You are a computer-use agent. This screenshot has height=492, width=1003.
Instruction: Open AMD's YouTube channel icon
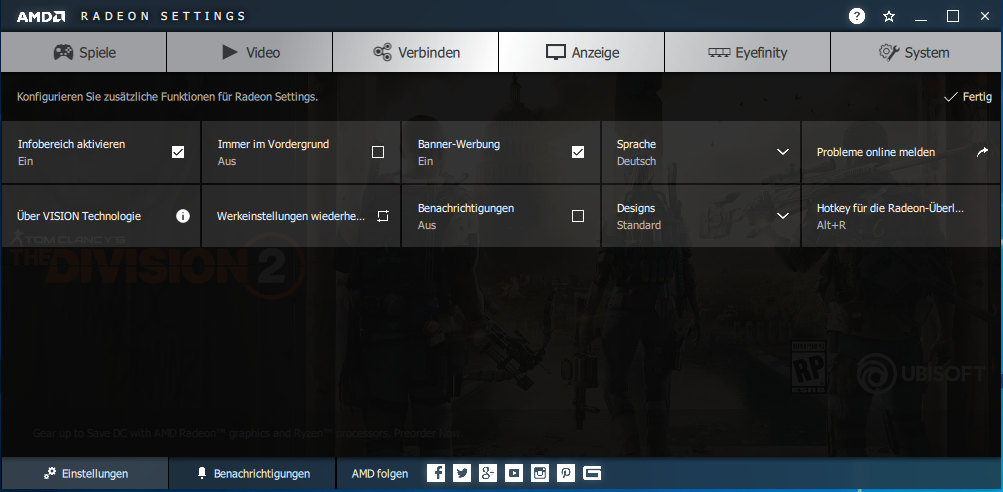514,473
